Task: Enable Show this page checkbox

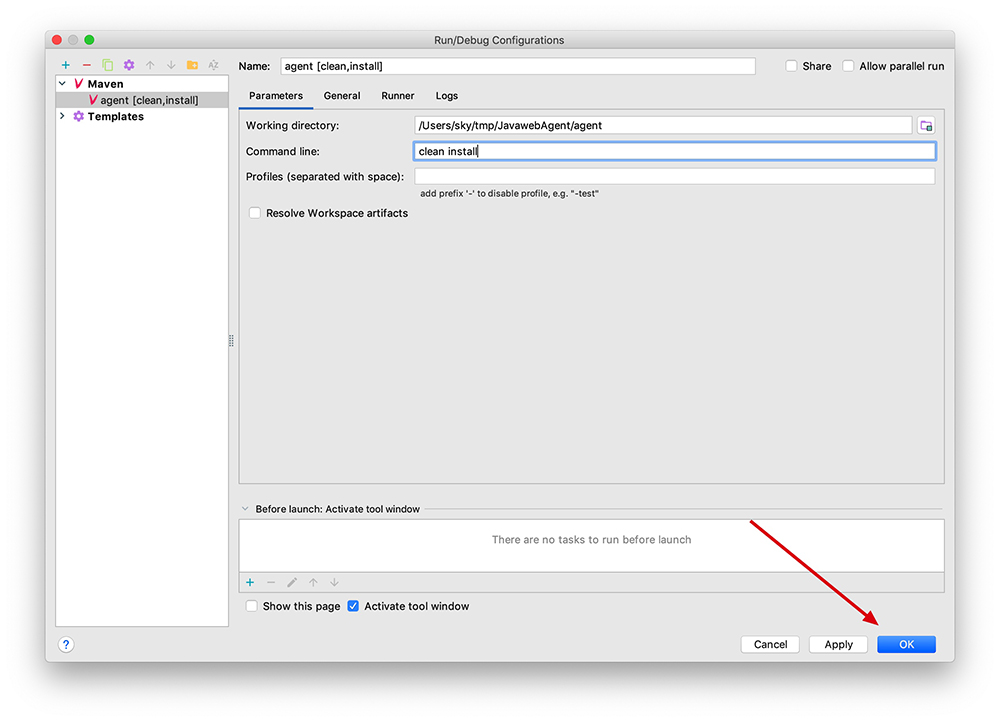Action: coord(252,606)
